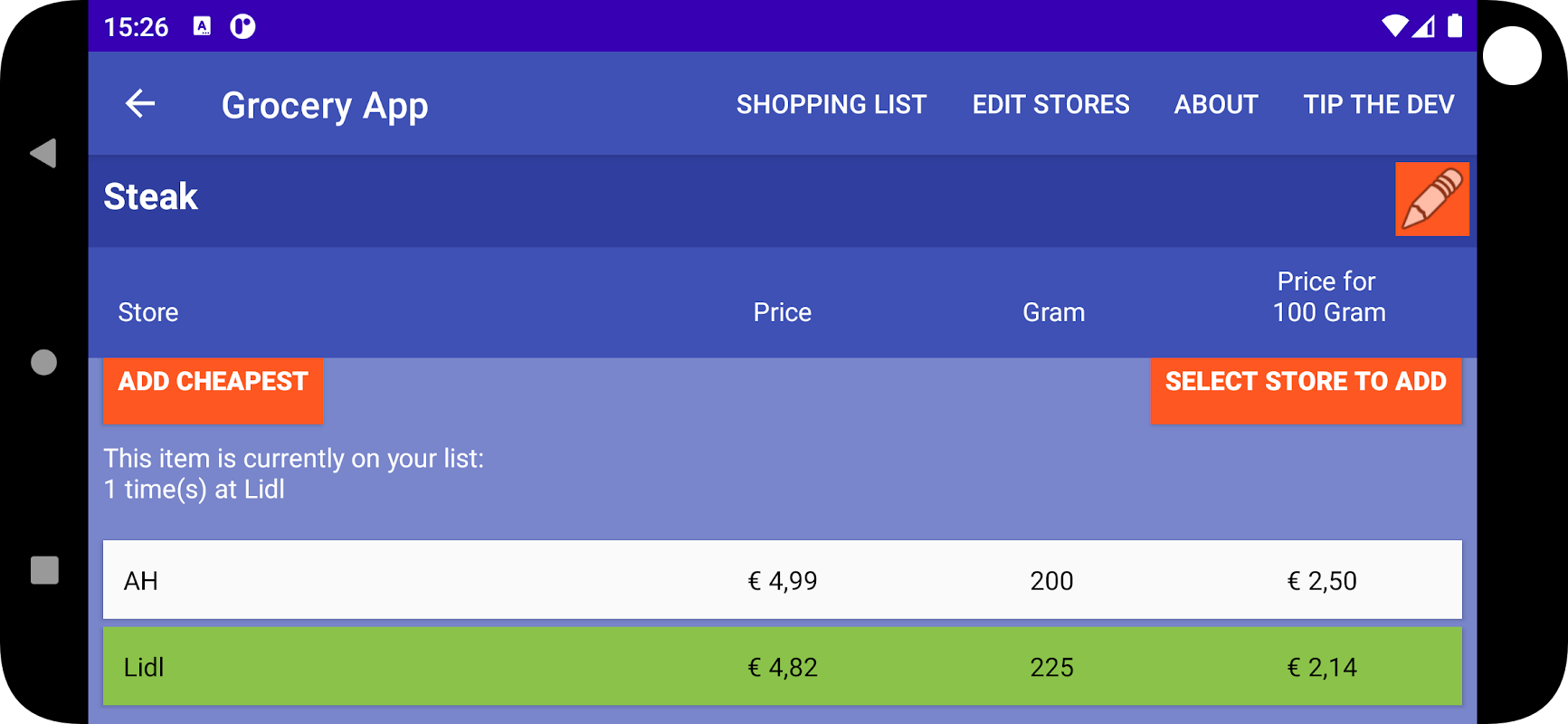
Task: Tap the Wi-Fi status icon
Action: click(x=1394, y=26)
